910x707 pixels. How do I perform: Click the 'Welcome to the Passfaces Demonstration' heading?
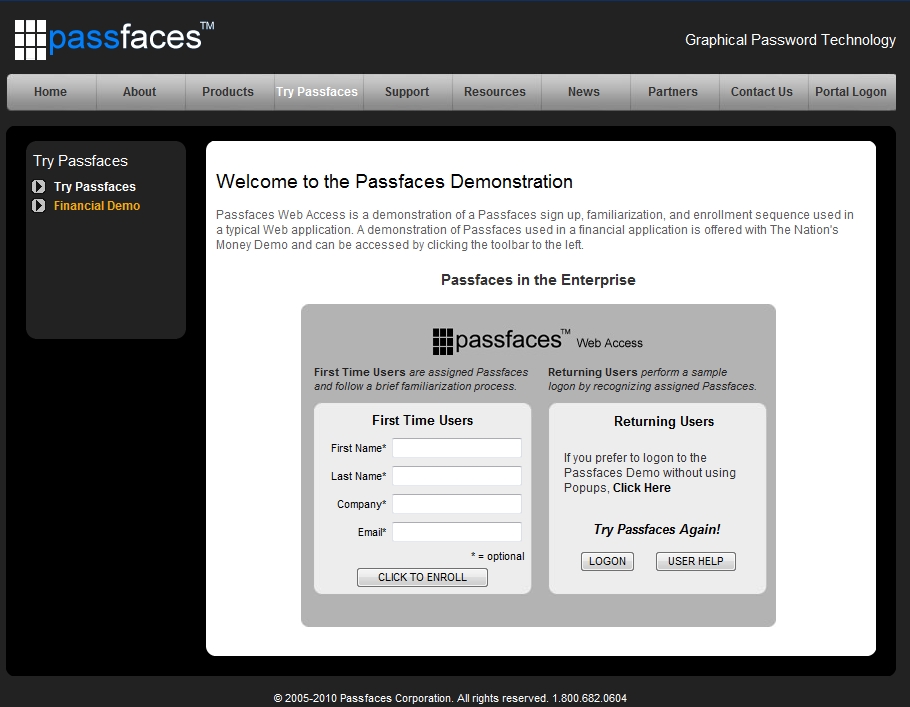point(395,182)
